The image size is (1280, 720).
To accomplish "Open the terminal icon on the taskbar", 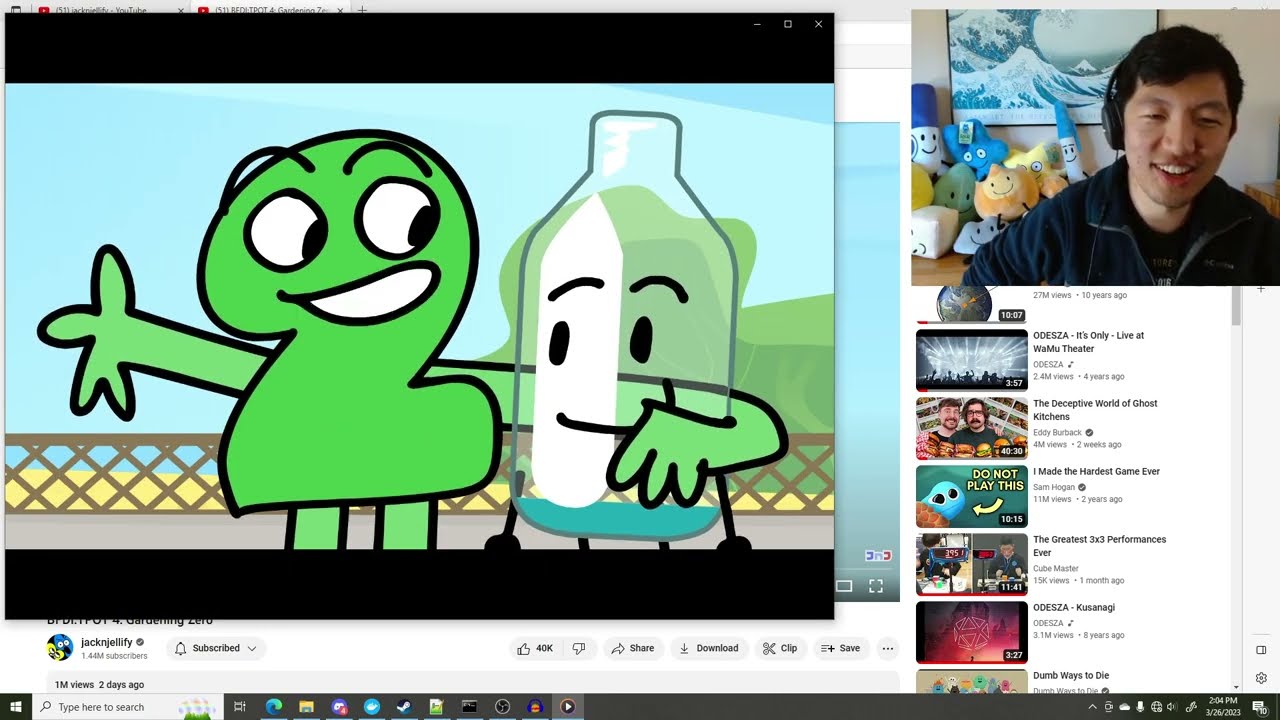I will pyautogui.click(x=469, y=707).
